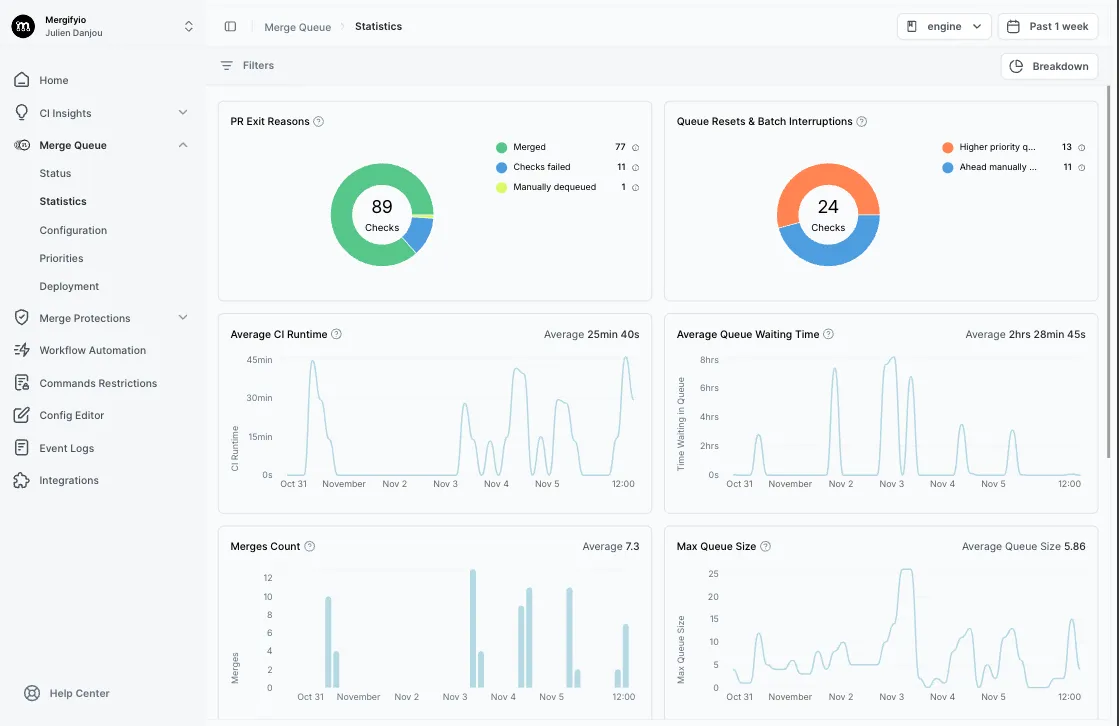The width and height of the screenshot is (1119, 726).
Task: Click the Integrations puzzle icon
Action: pyautogui.click(x=22, y=481)
